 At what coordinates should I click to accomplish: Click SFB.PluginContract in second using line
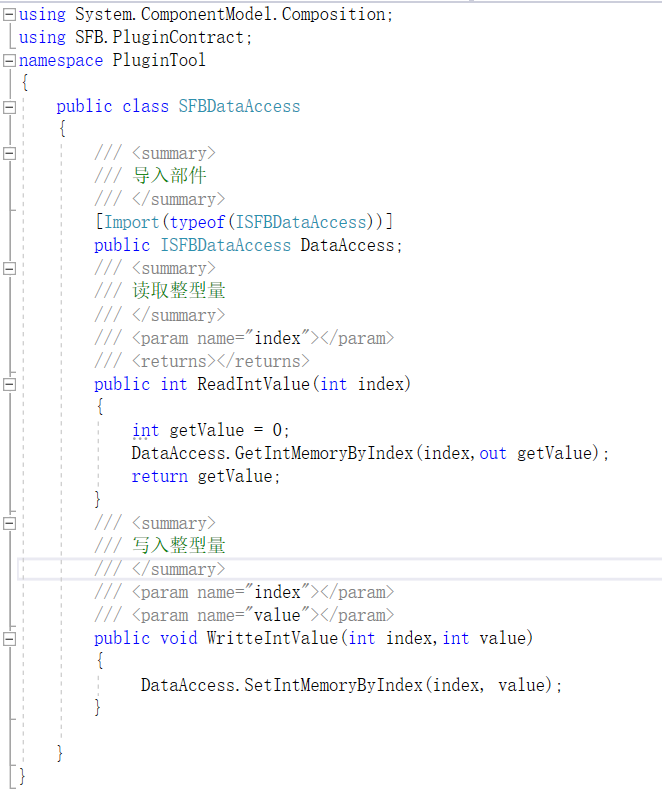[x=160, y=37]
